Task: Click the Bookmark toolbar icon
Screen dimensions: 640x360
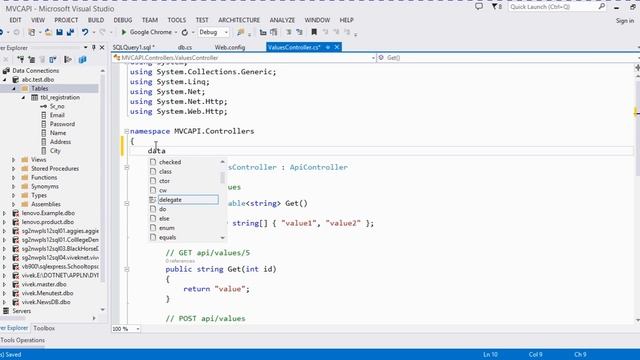Action: click(x=314, y=32)
